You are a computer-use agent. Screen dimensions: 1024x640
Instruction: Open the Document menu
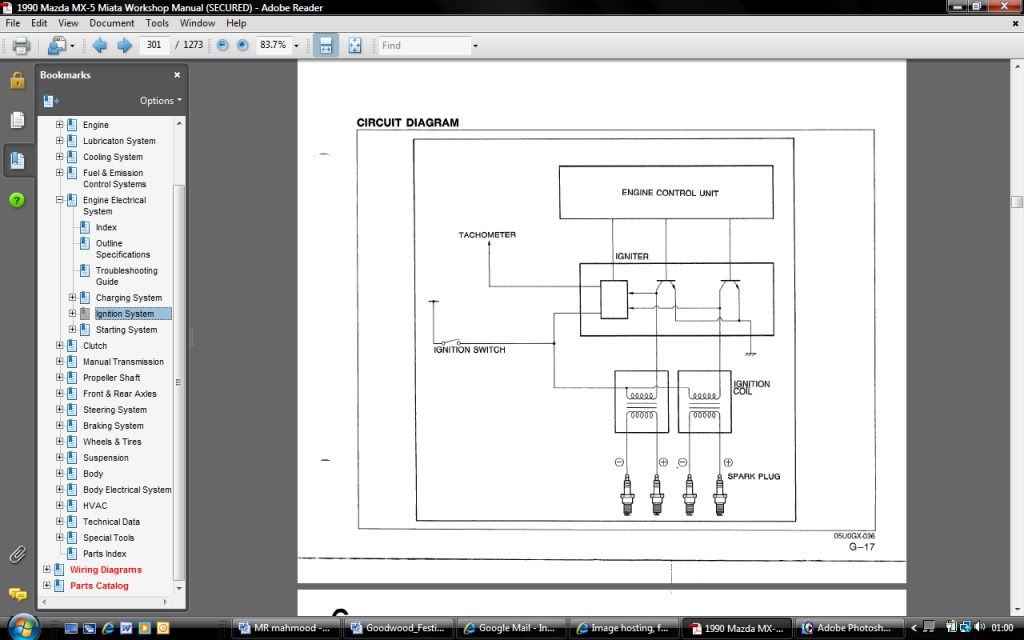pos(112,23)
